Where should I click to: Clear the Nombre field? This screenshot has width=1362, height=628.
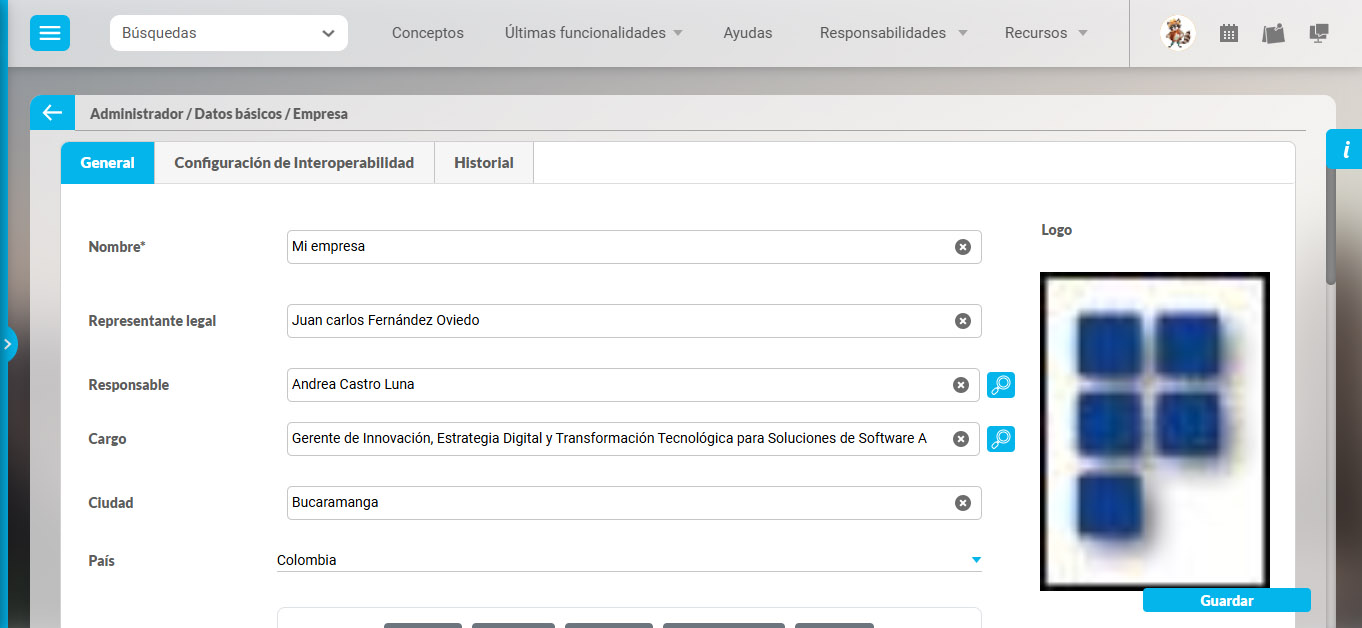[x=962, y=247]
